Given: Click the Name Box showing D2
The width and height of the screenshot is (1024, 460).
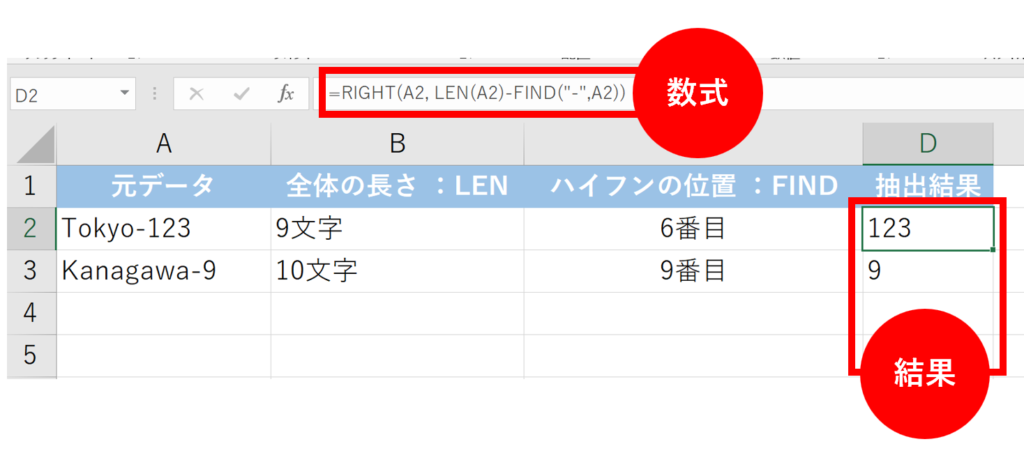Looking at the screenshot, I should [x=60, y=94].
